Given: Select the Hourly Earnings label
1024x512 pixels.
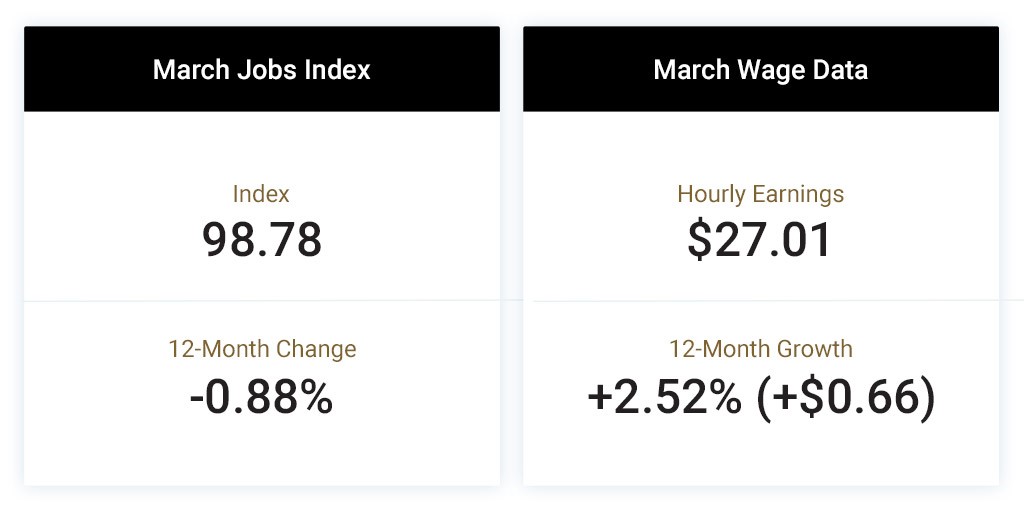Looking at the screenshot, I should coord(761,194).
